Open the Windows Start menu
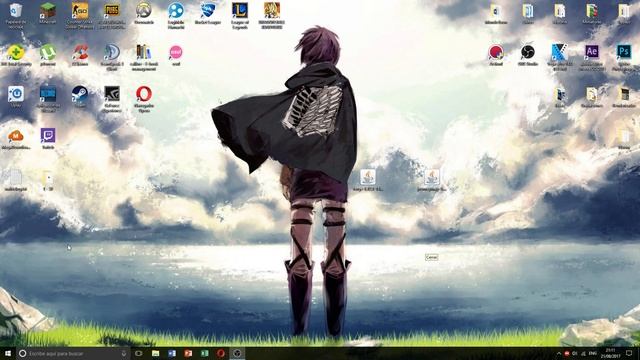The image size is (640, 360). (x=8, y=353)
